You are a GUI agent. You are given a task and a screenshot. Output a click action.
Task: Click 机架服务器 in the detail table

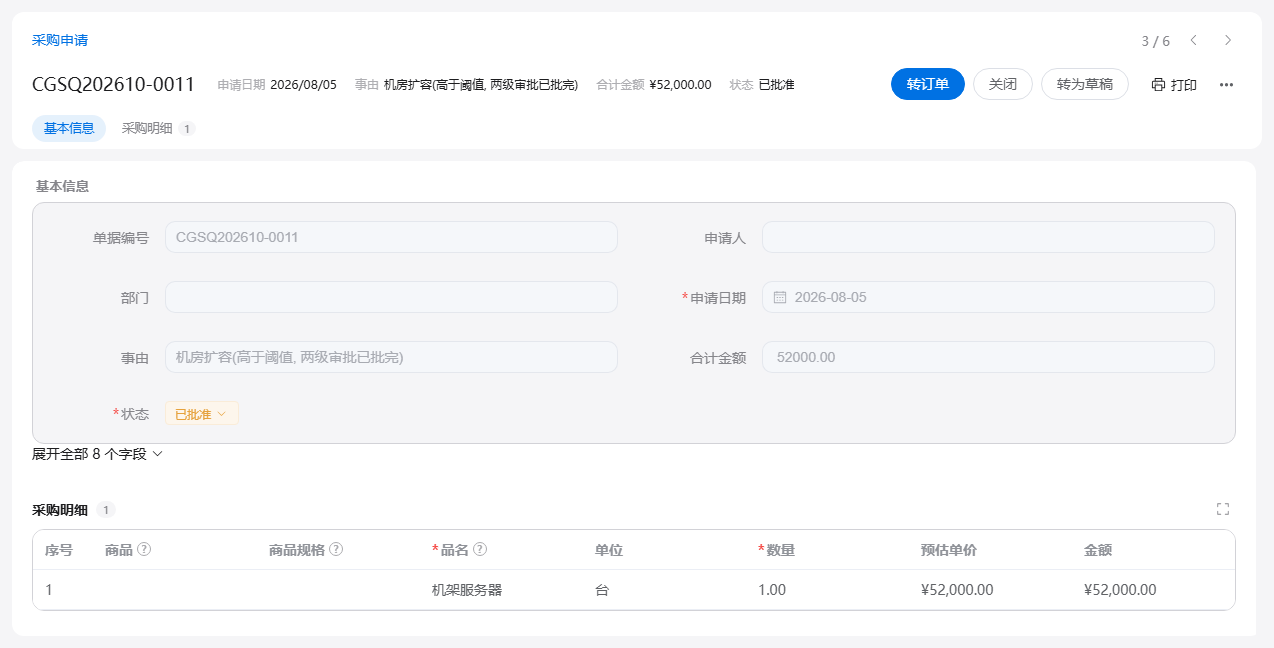point(467,590)
